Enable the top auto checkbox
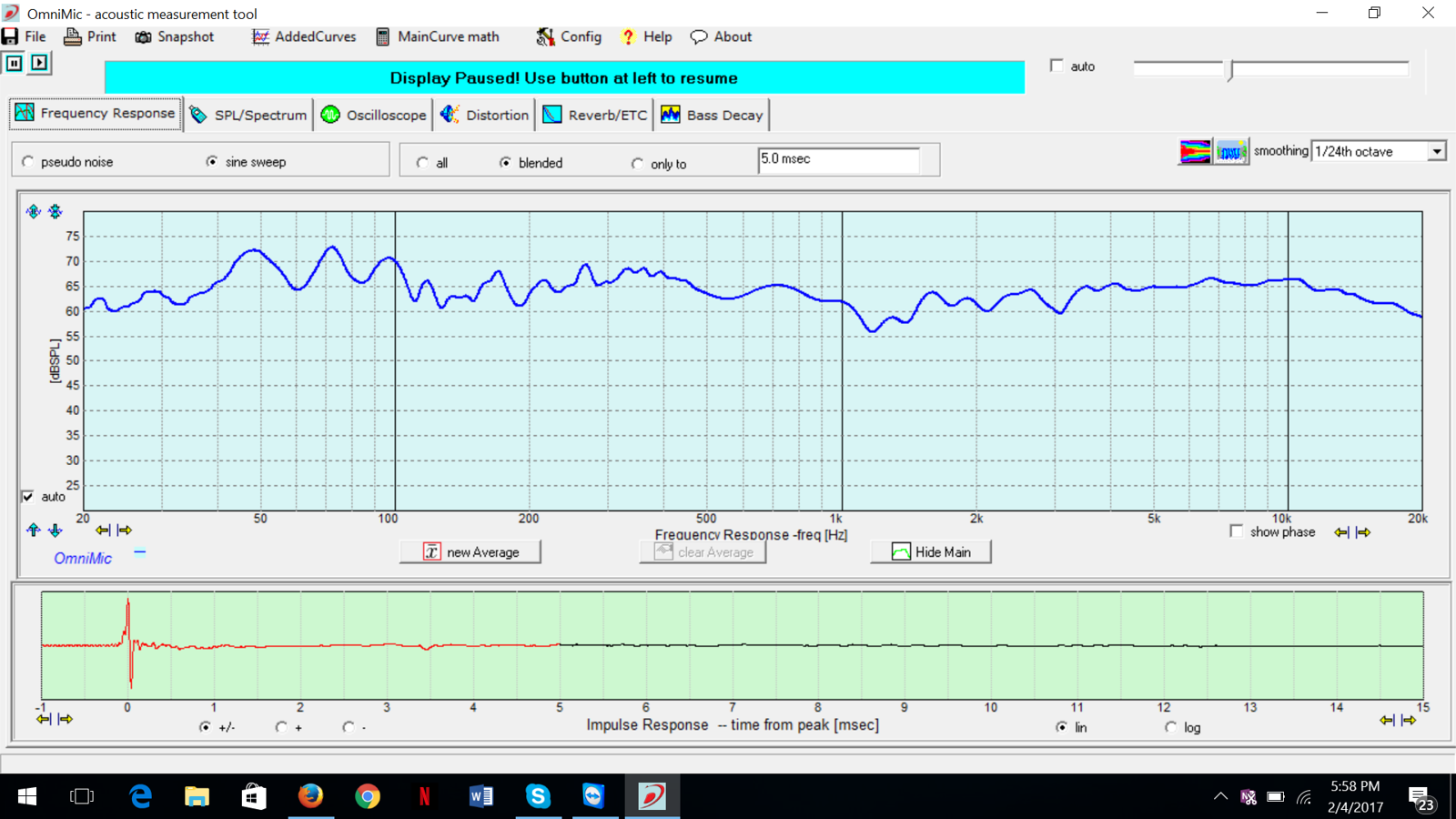This screenshot has width=1456, height=819. pyautogui.click(x=1057, y=66)
